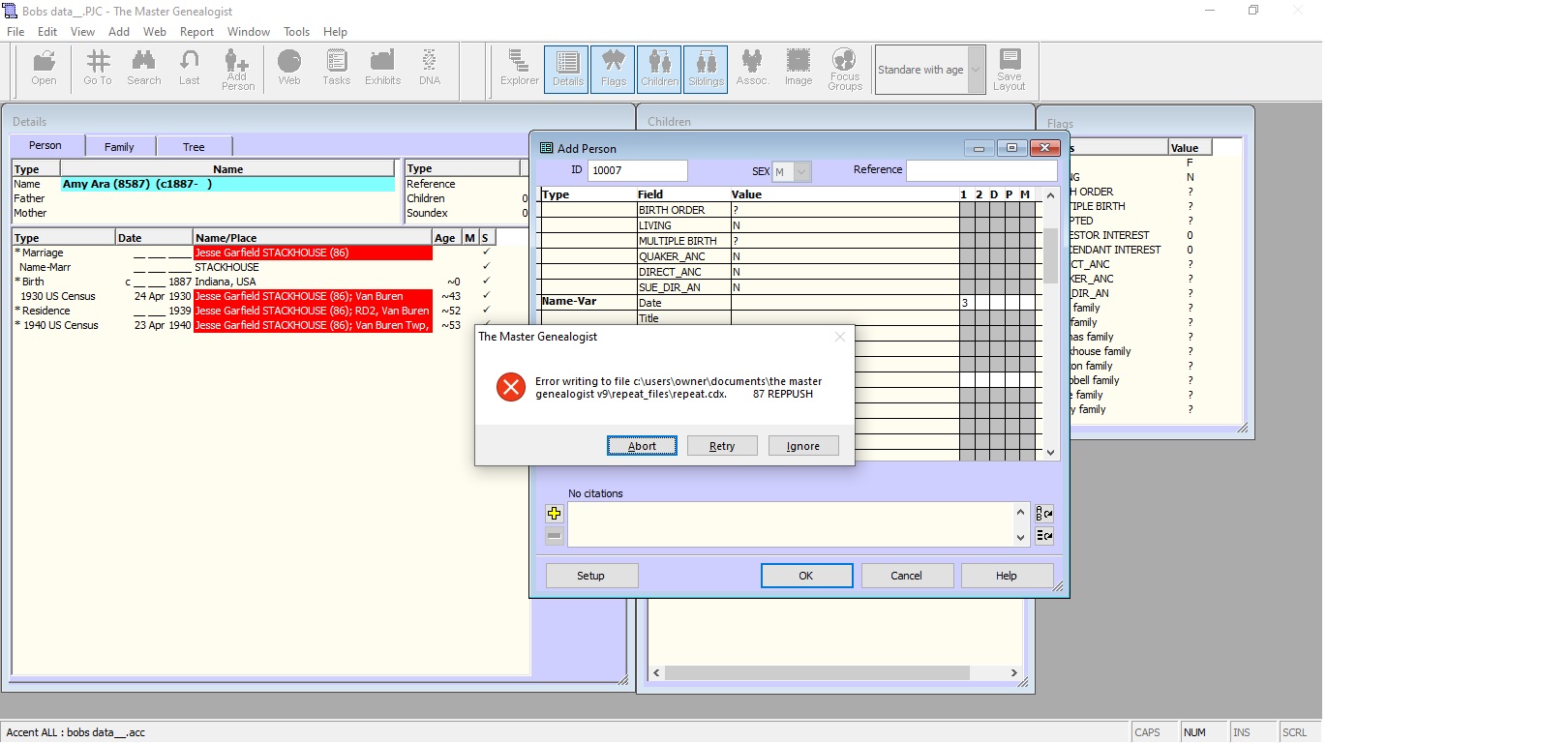Open the Tools menu

click(296, 32)
